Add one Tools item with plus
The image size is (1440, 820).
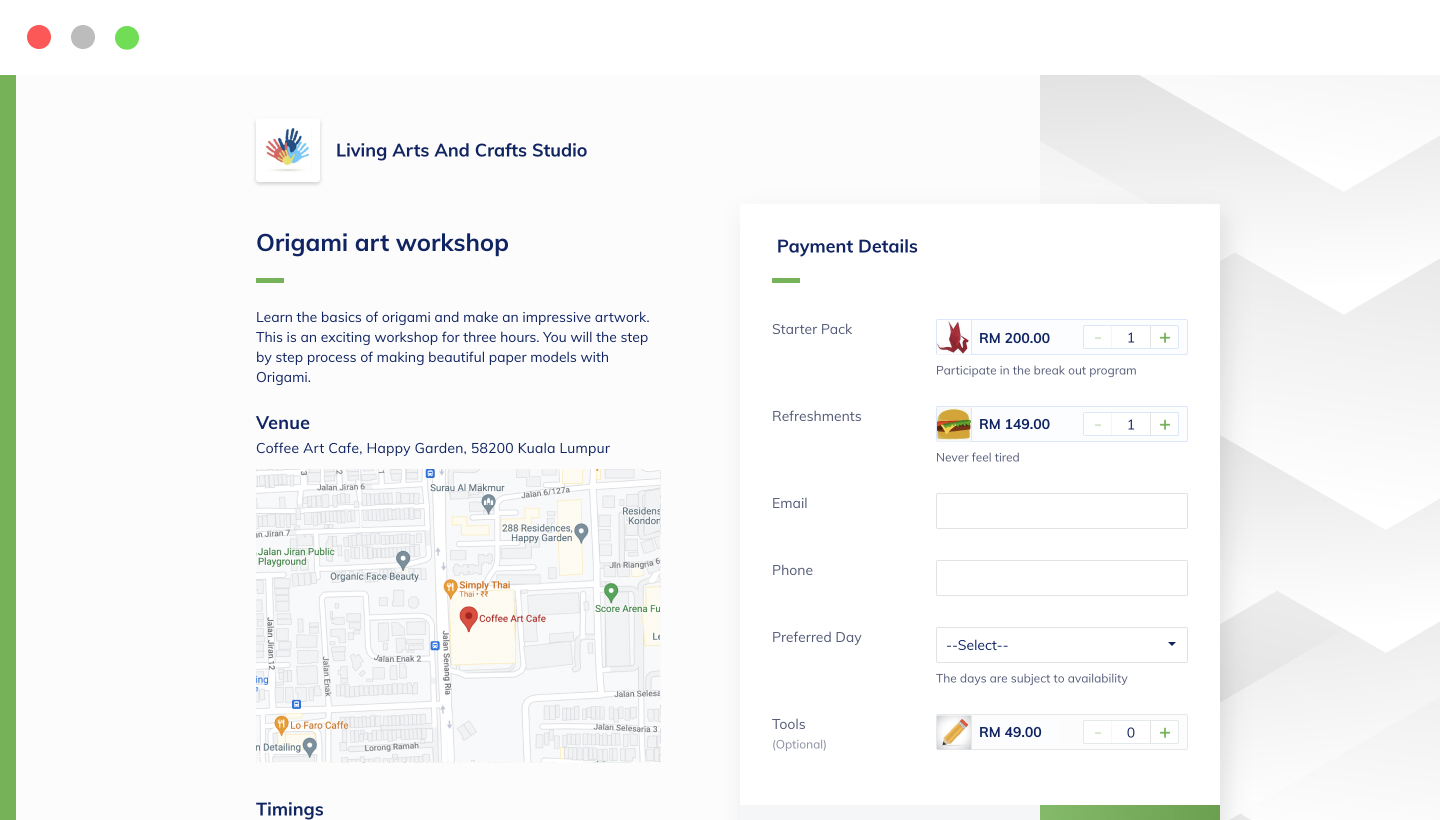(1164, 733)
